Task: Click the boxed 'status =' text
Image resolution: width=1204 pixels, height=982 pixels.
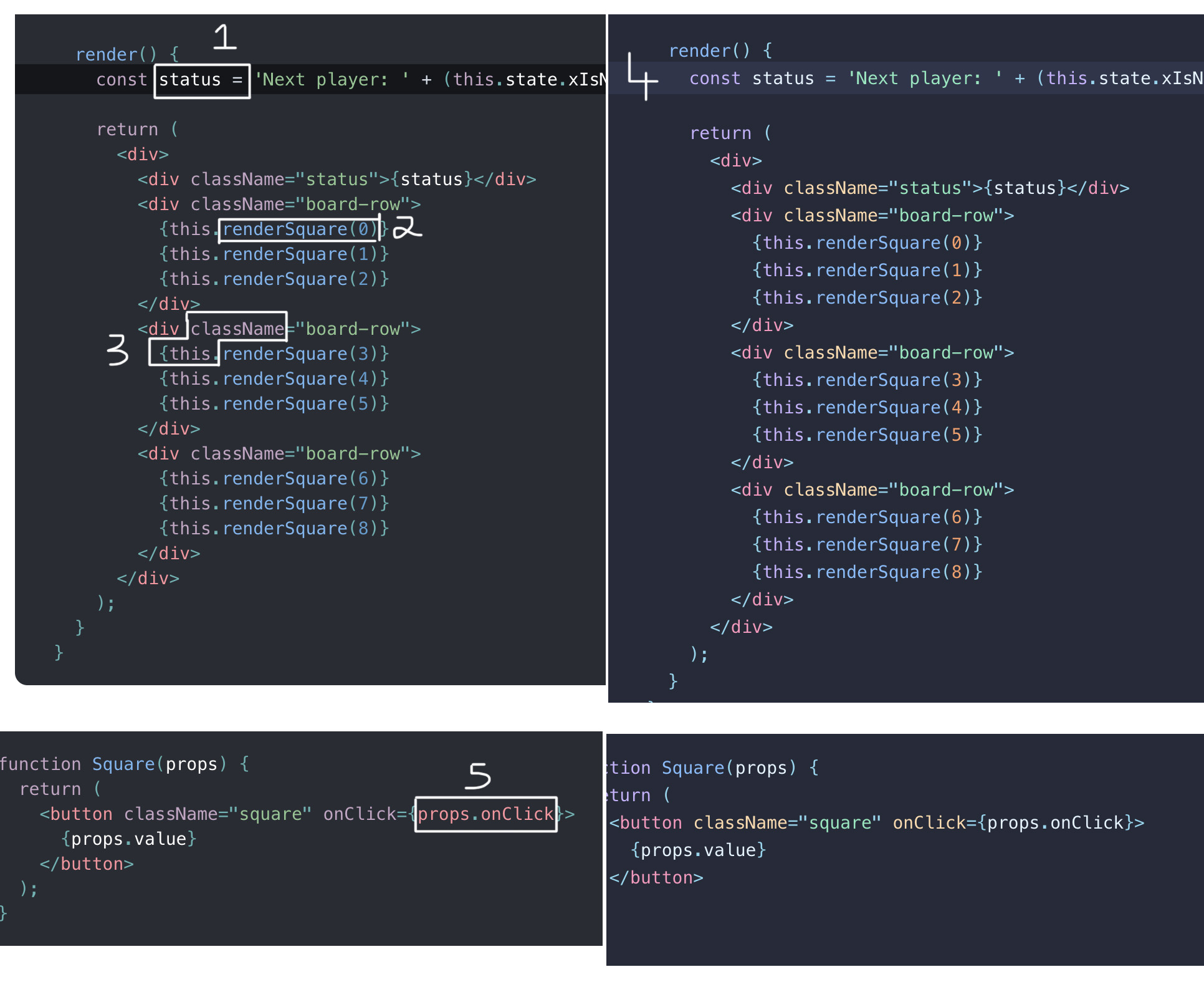Action: (x=201, y=80)
